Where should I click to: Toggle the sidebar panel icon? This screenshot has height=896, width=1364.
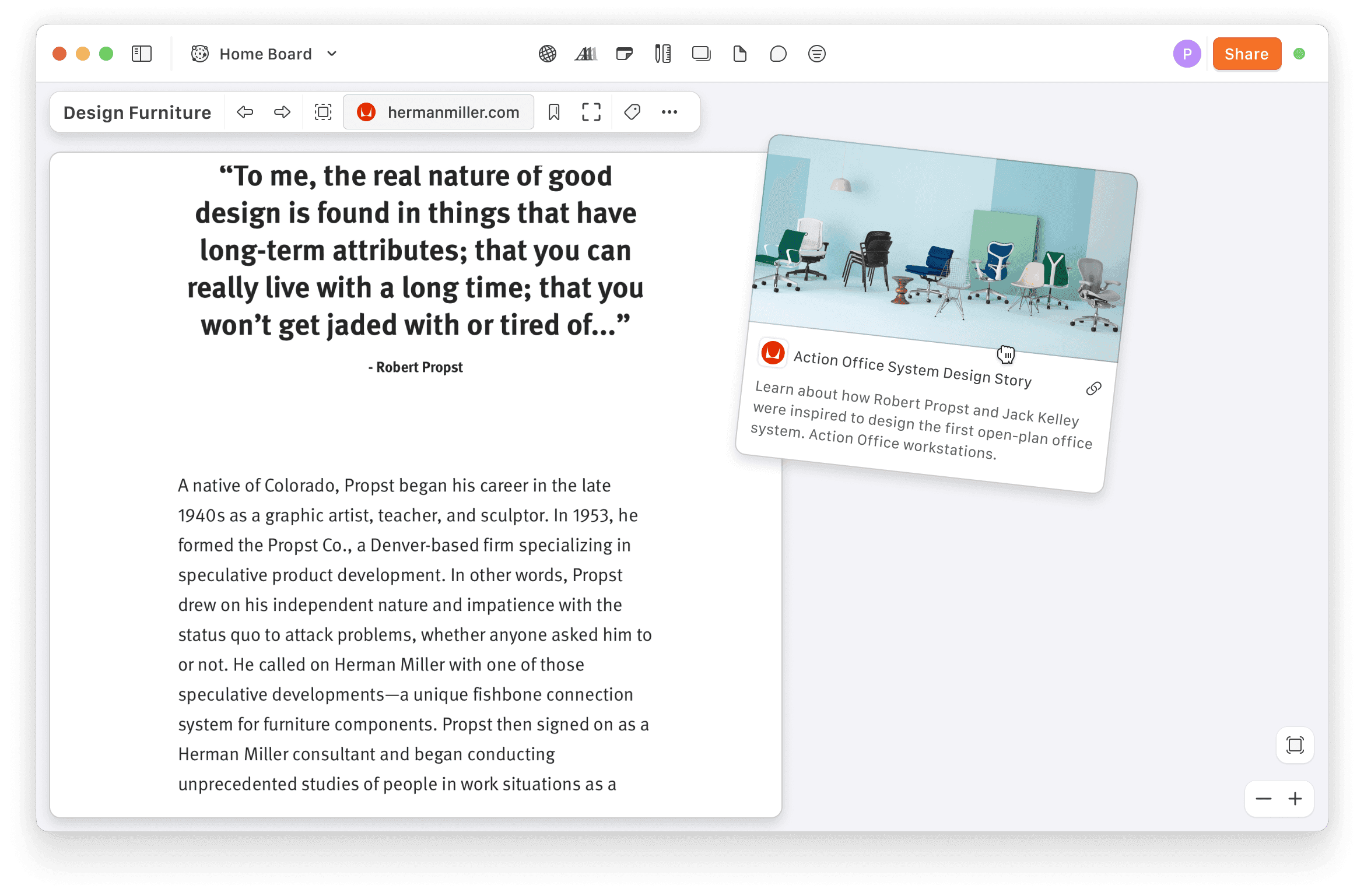142,54
